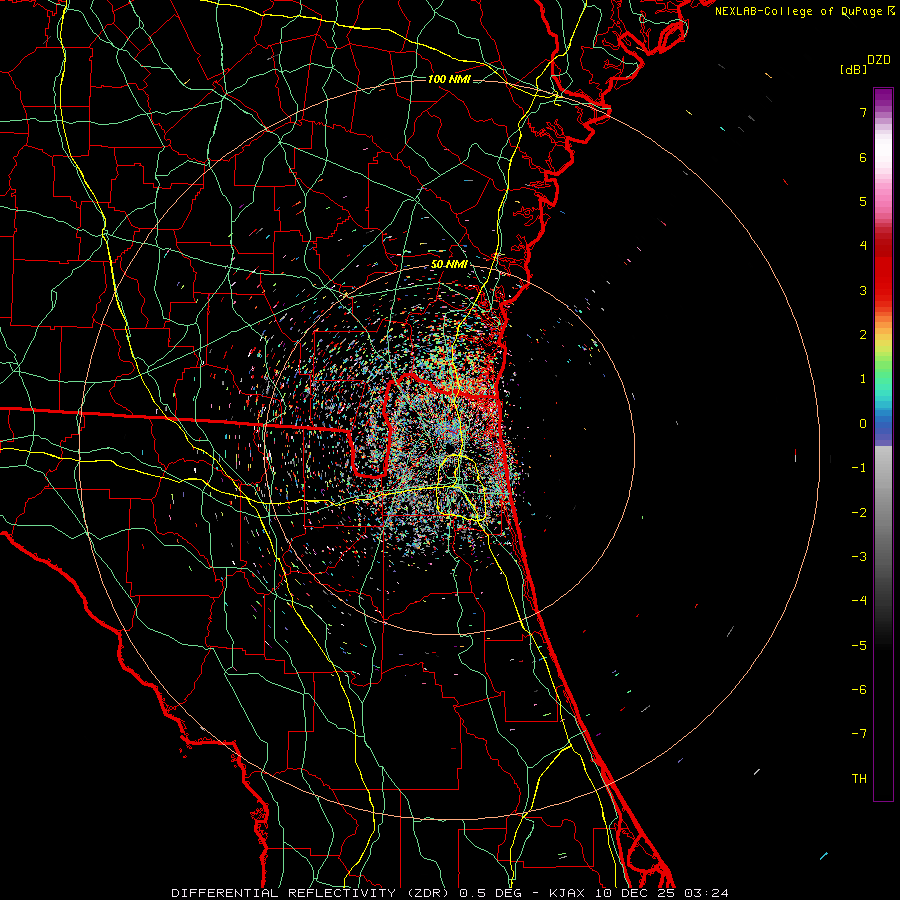Click the '10 DEC 25' date text
This screenshot has height=900, width=900.
[x=634, y=893]
